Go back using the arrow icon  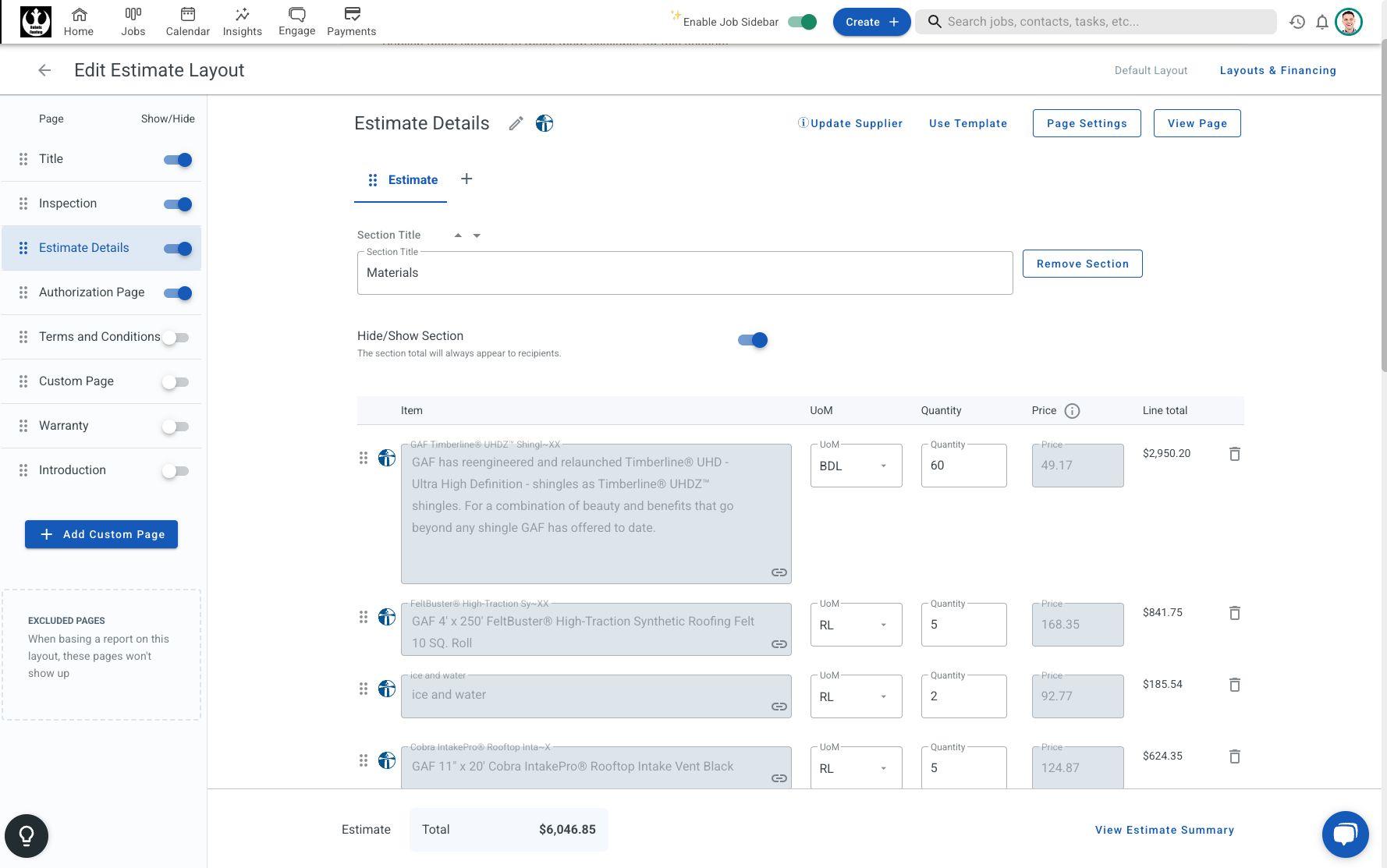pos(44,70)
